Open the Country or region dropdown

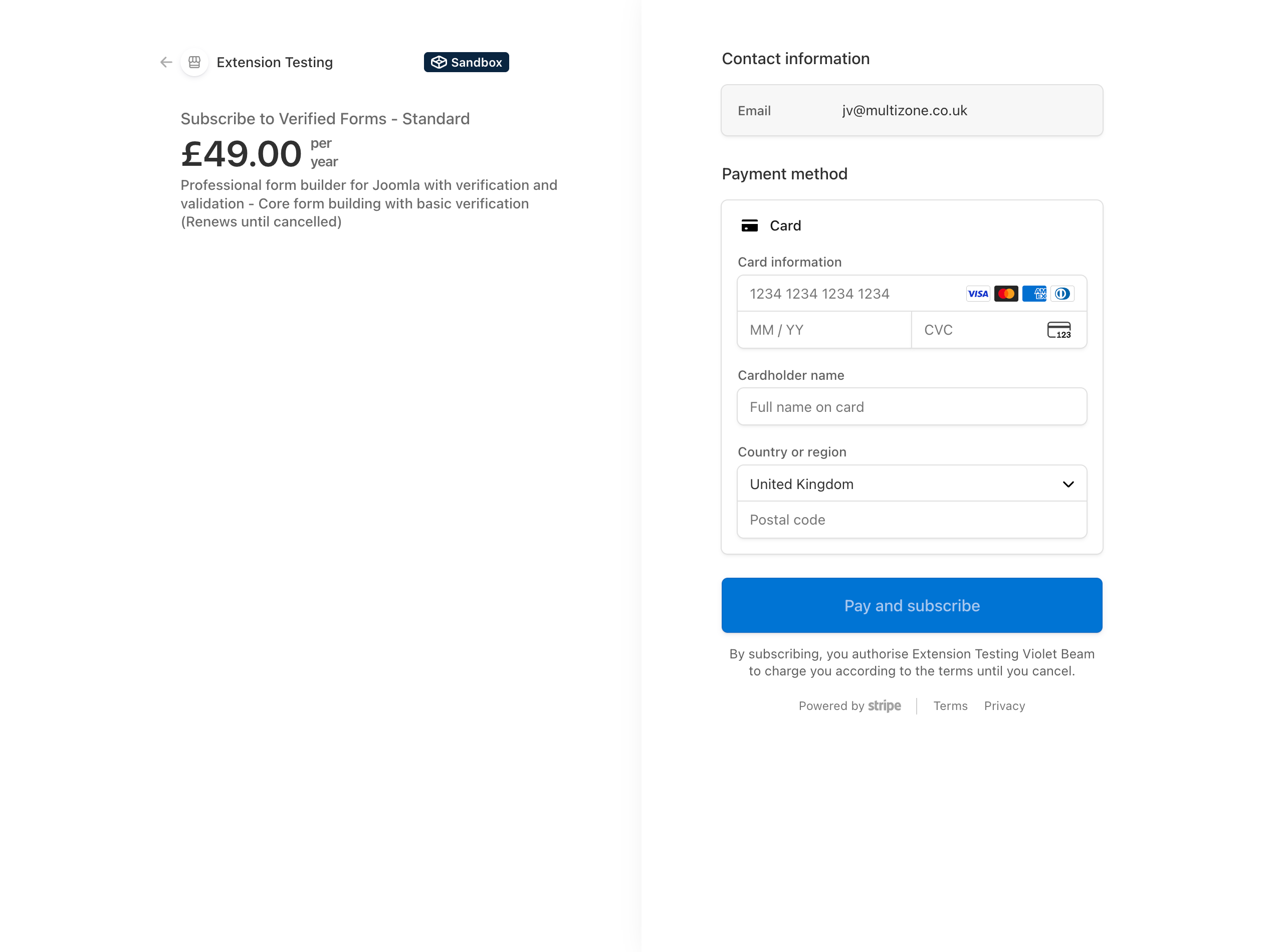click(911, 484)
